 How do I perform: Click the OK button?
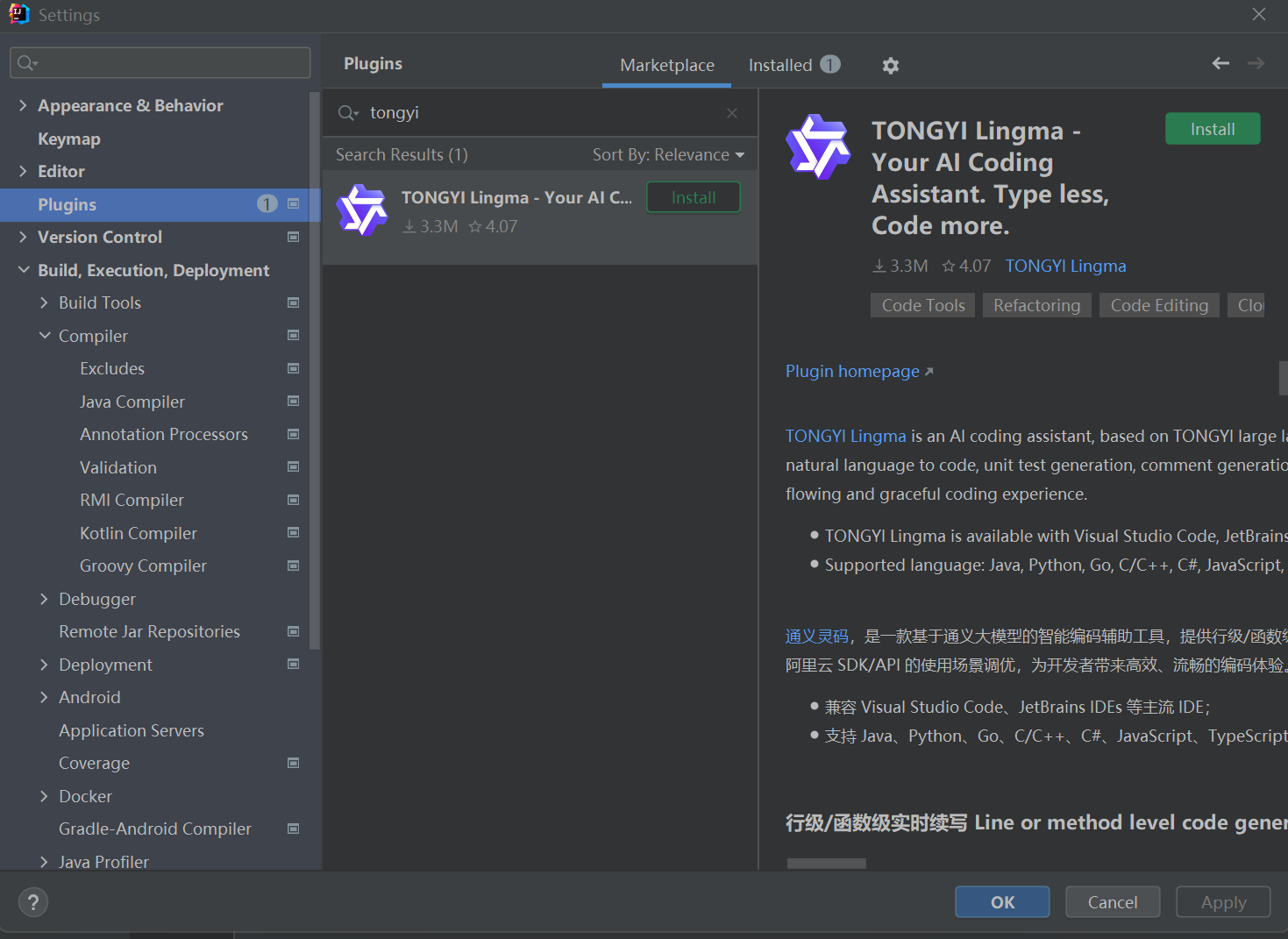point(1002,902)
